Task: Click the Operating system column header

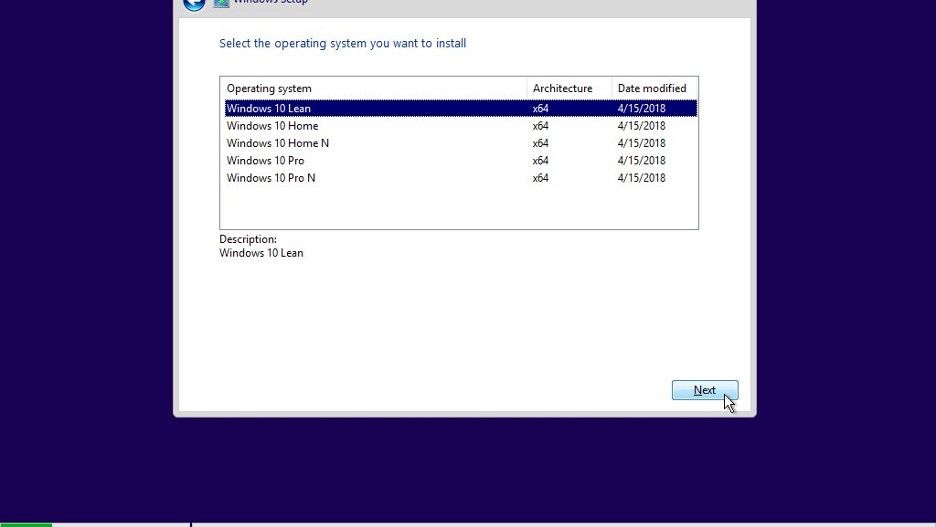Action: pyautogui.click(x=374, y=88)
